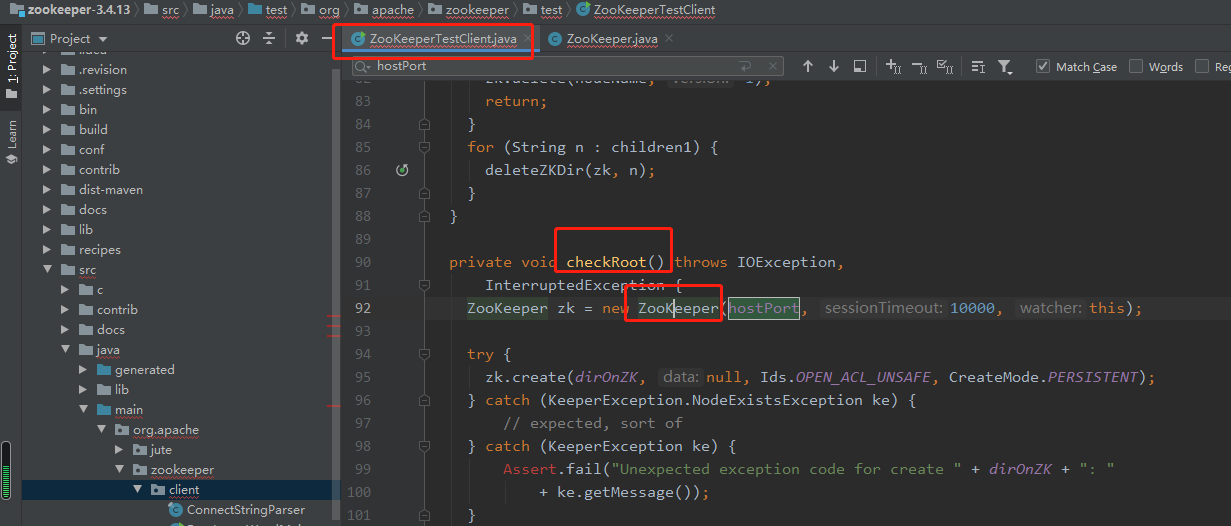
Task: Open search history magnifier icon
Action: (x=363, y=66)
